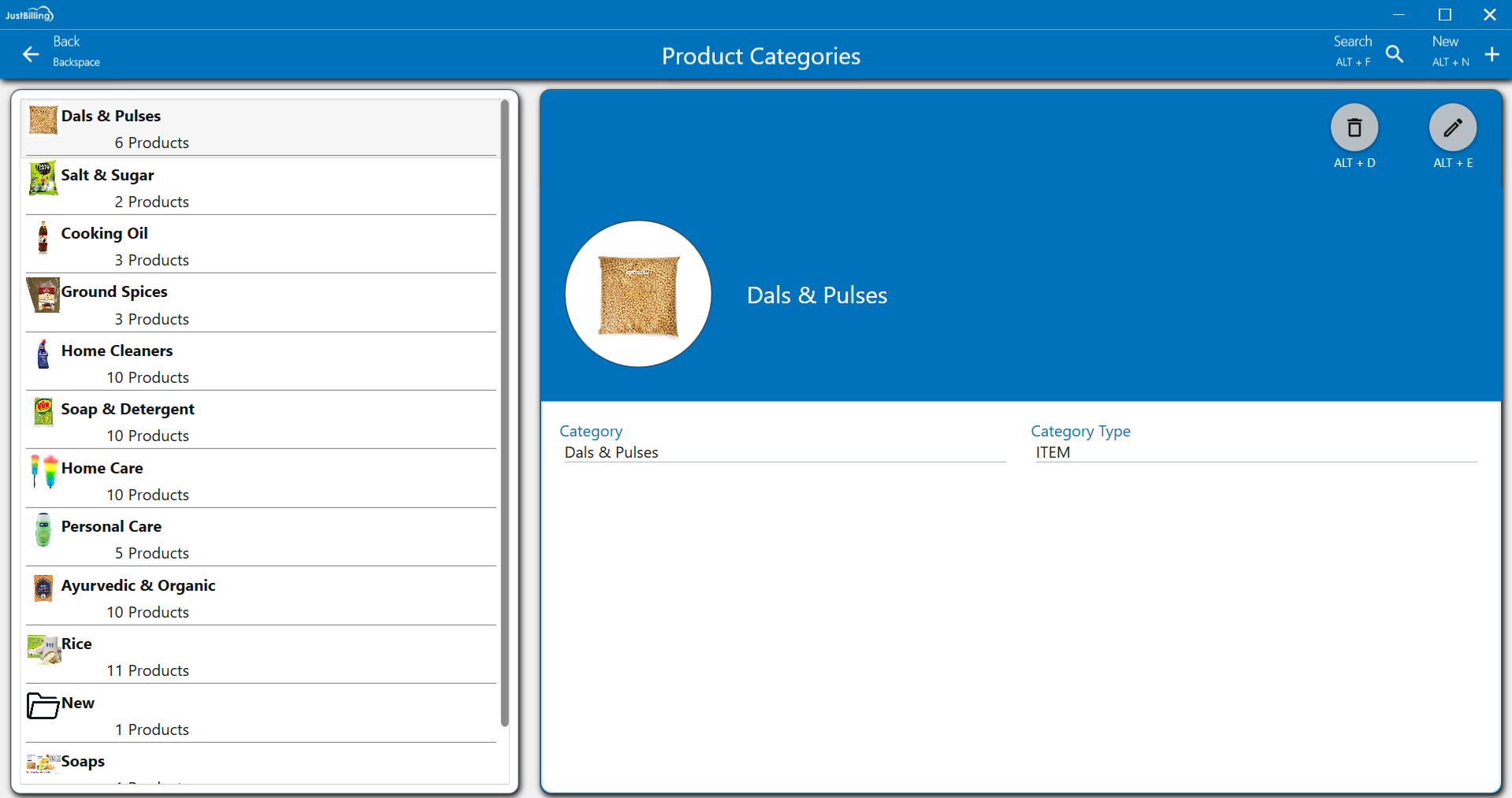
Task: Click the Category name field
Action: [x=784, y=452]
